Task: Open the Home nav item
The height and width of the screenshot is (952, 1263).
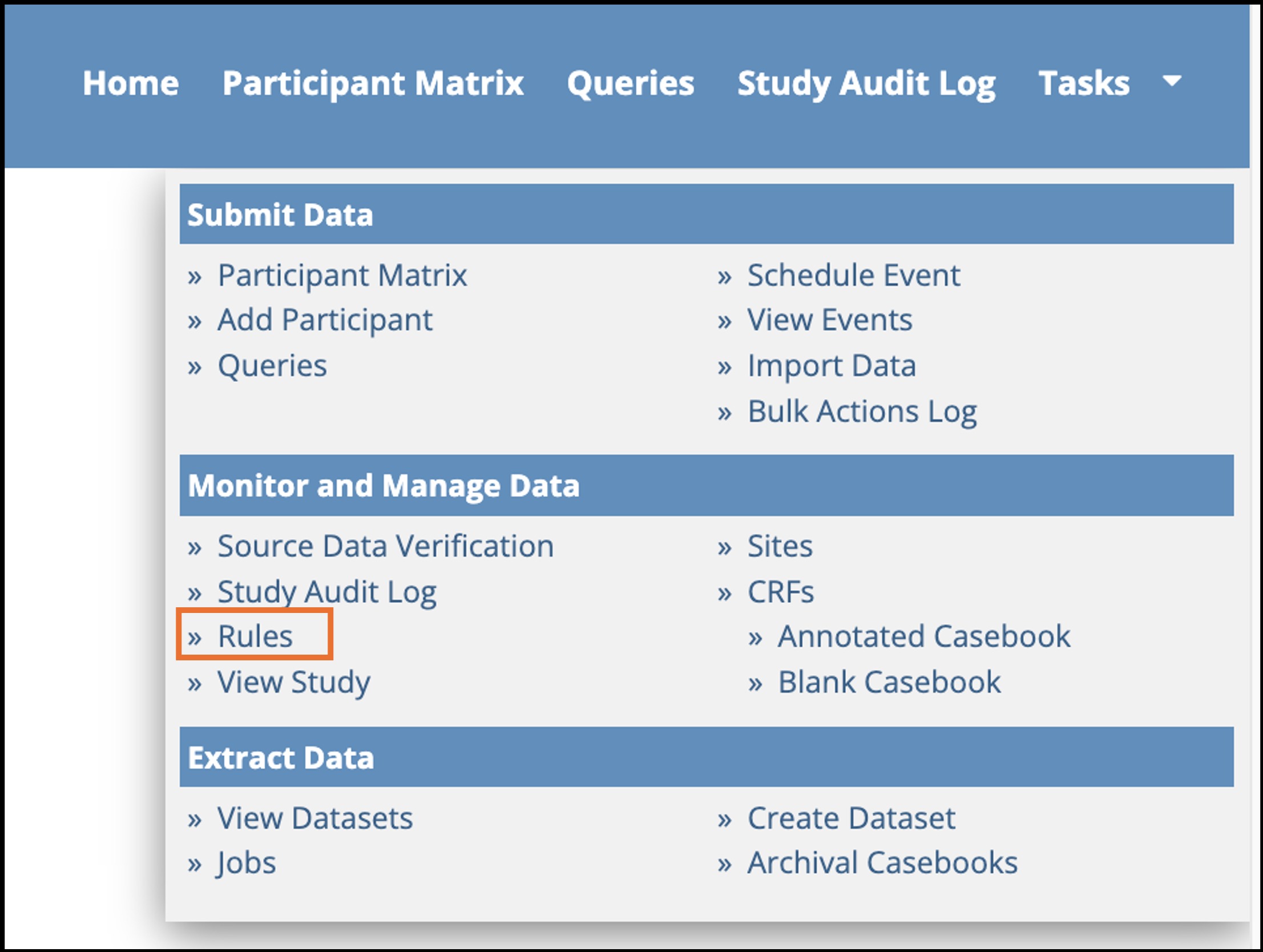Action: (x=131, y=83)
